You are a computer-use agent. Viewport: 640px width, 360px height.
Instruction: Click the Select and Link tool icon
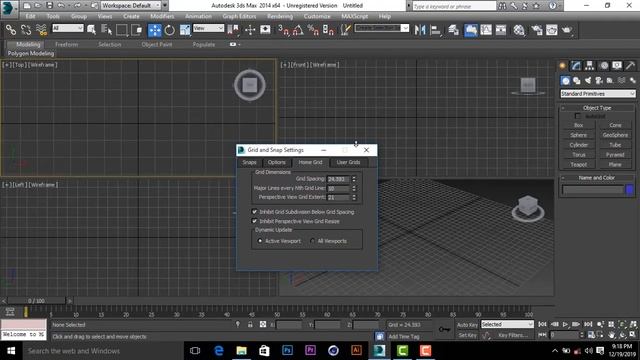(11, 30)
